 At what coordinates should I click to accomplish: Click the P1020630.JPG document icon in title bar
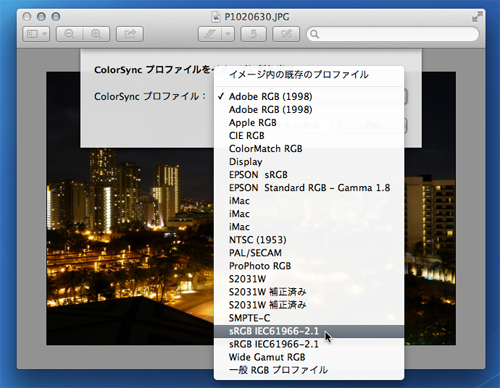click(216, 17)
